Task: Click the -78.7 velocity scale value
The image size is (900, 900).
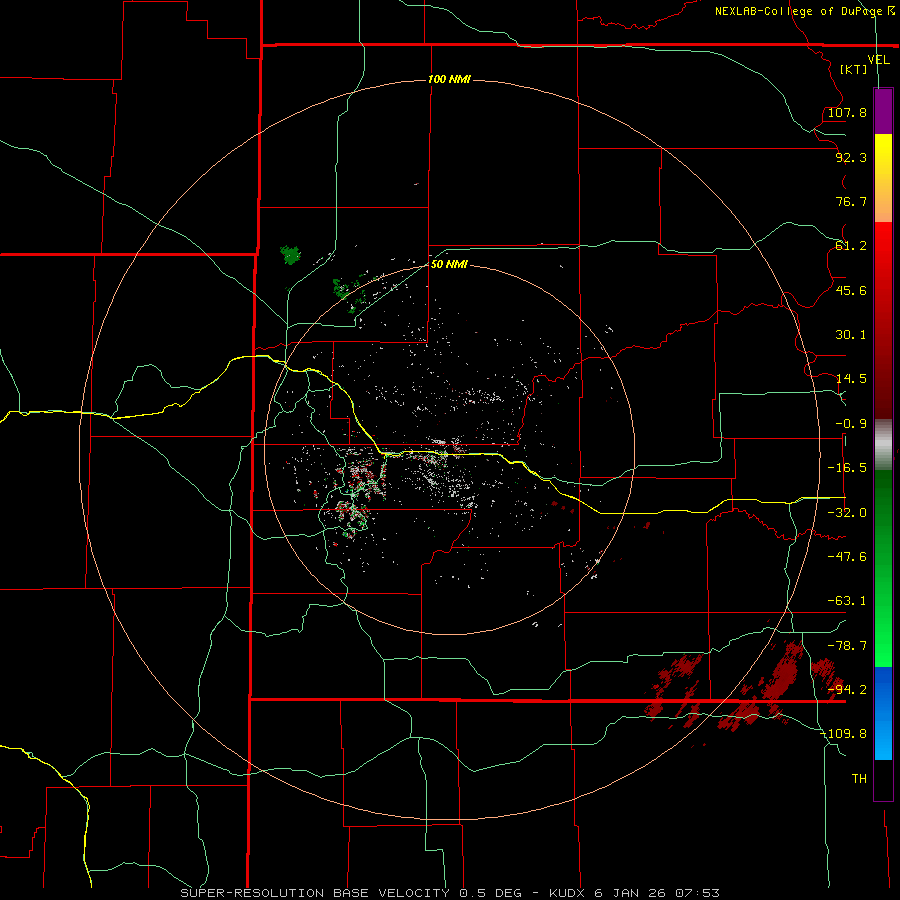Action: [x=847, y=646]
